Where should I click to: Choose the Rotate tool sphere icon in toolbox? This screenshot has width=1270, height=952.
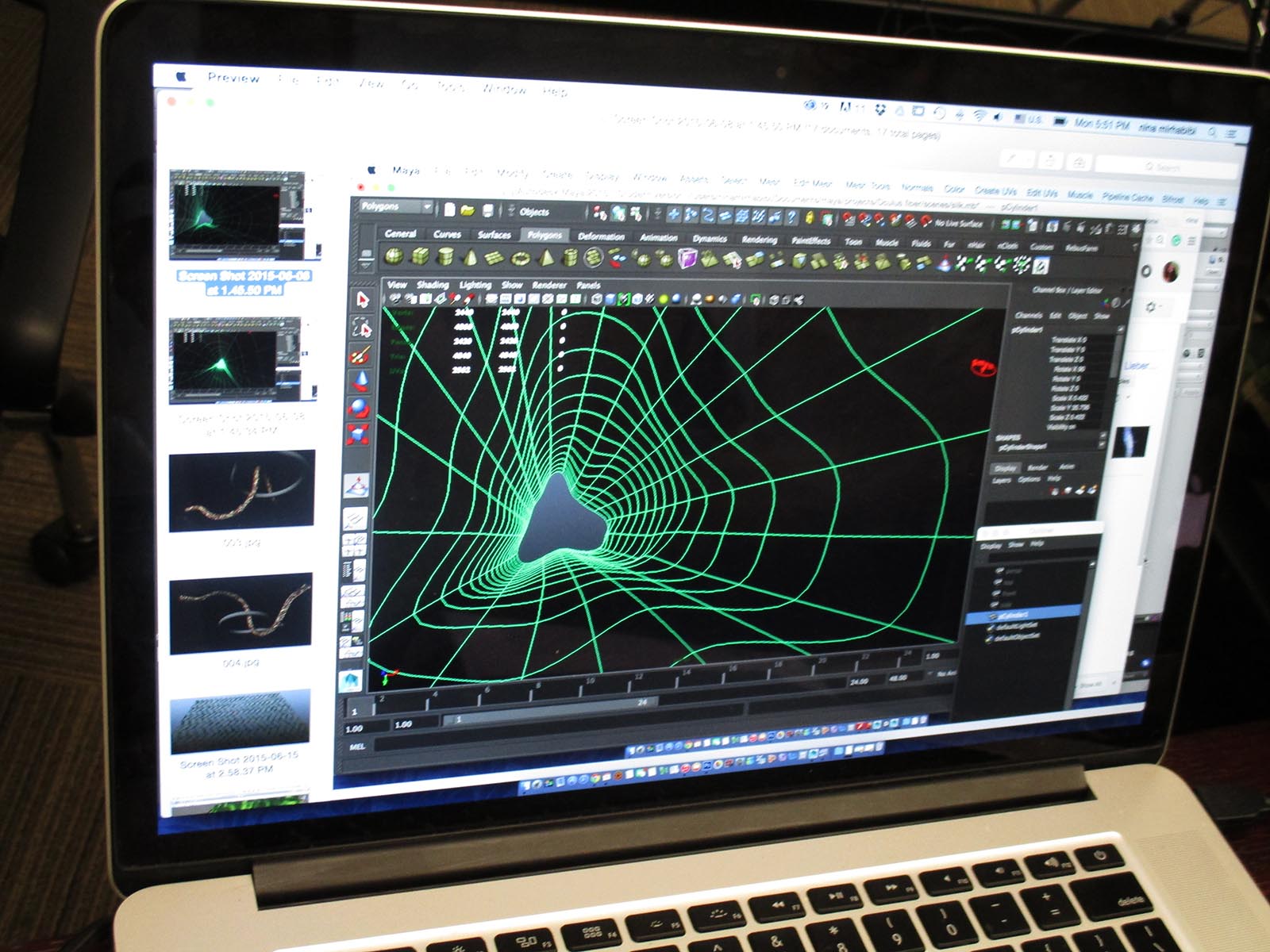point(360,409)
